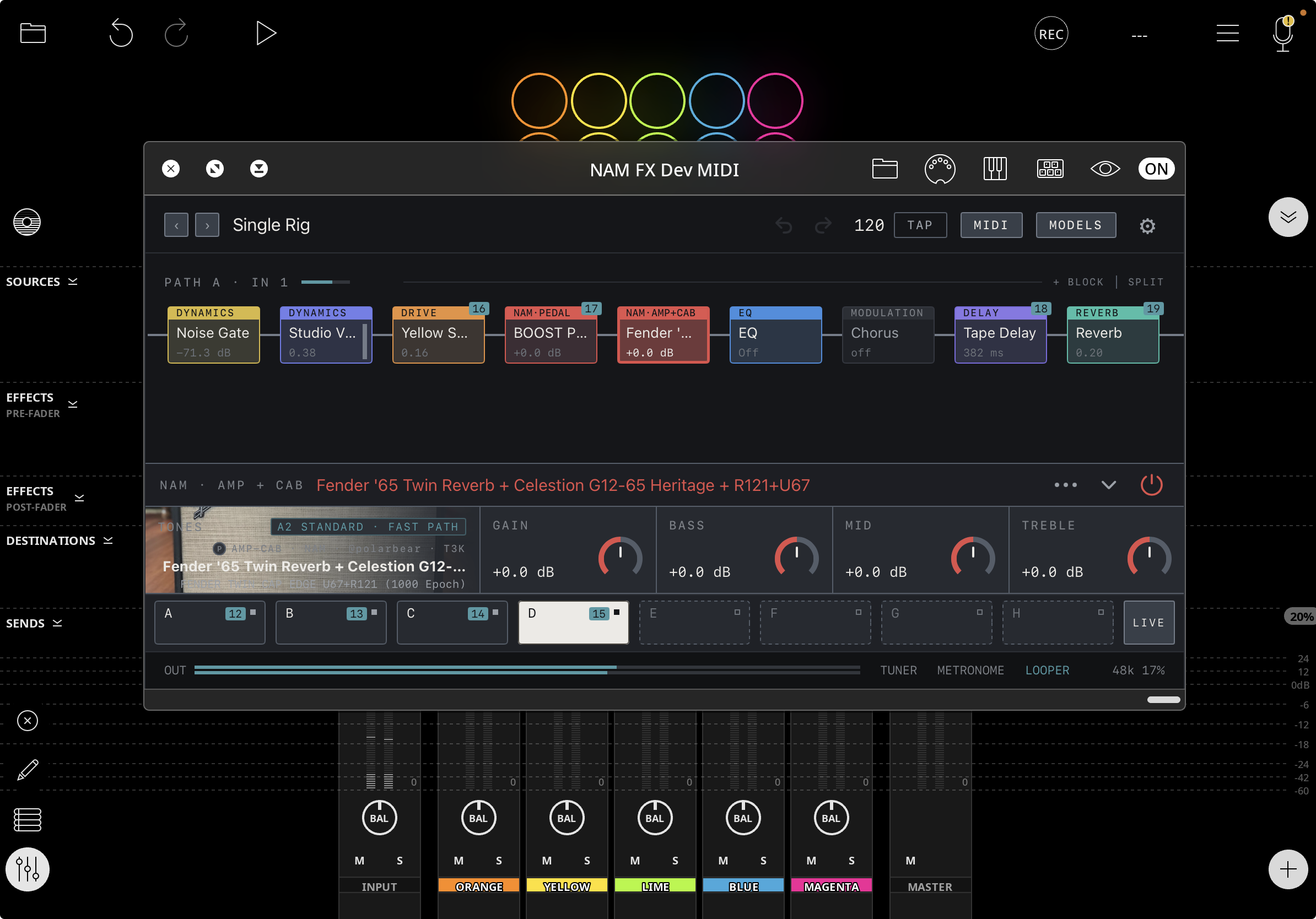This screenshot has height=919, width=1316.
Task: Select the Noise Gate block
Action: pyautogui.click(x=213, y=335)
